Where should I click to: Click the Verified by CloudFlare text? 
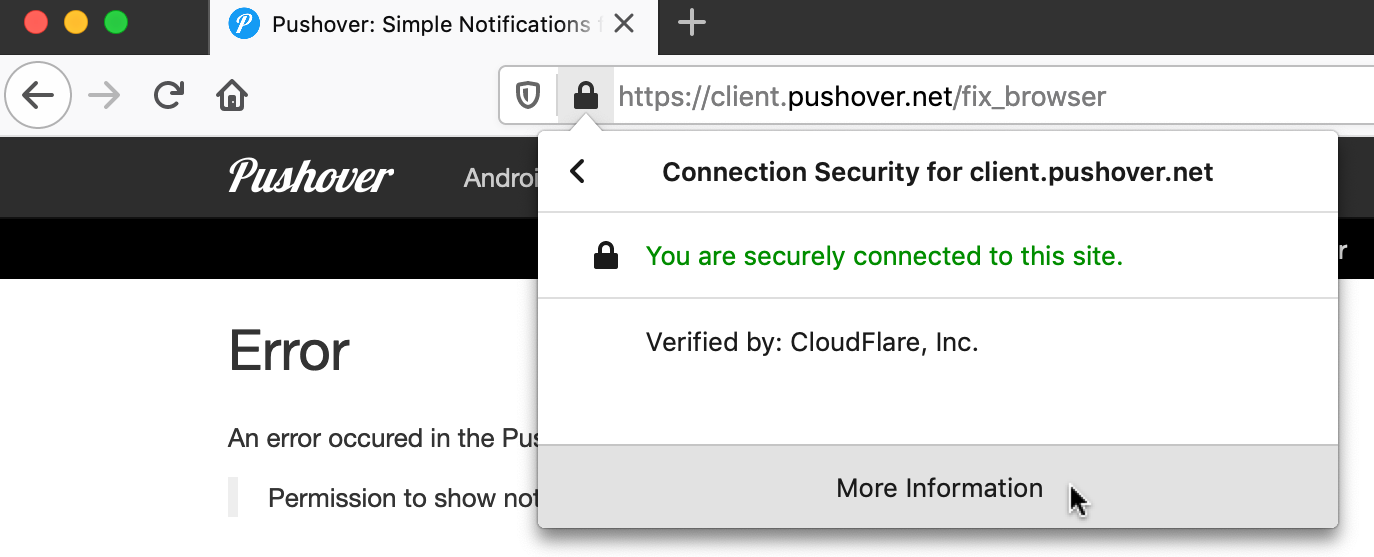812,343
